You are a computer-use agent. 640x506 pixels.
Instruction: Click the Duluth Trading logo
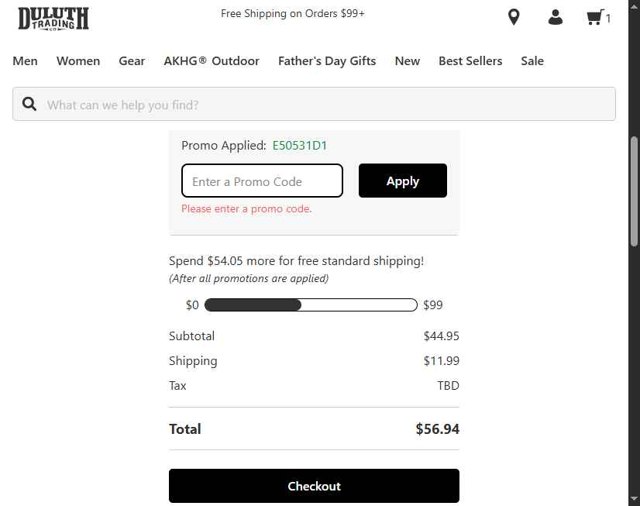pos(53,17)
